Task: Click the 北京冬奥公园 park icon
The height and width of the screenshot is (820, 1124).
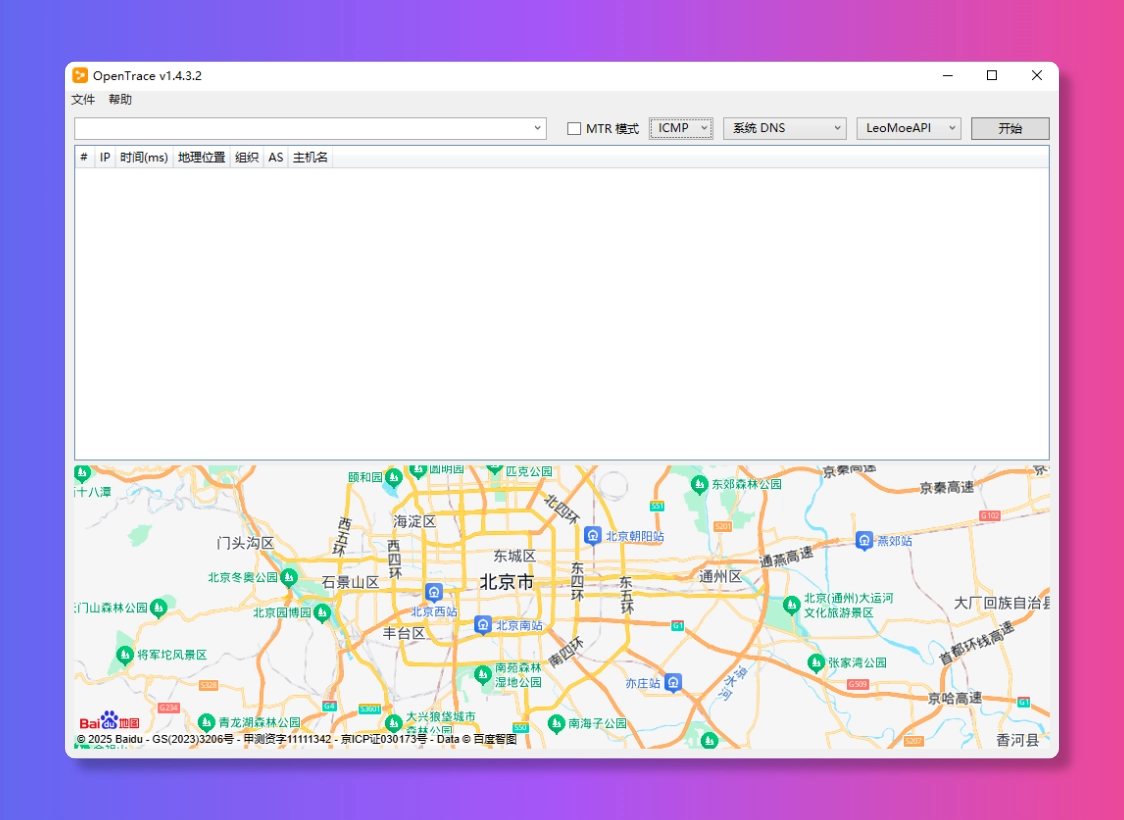Action: (x=289, y=577)
